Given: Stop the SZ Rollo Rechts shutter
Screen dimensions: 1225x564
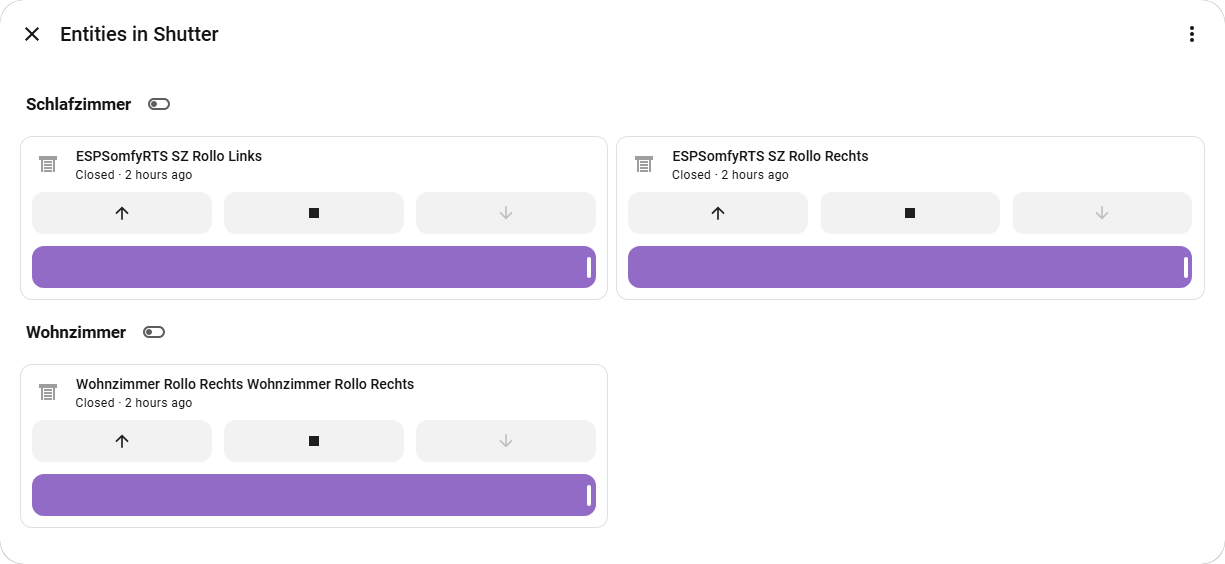Looking at the screenshot, I should click(910, 213).
